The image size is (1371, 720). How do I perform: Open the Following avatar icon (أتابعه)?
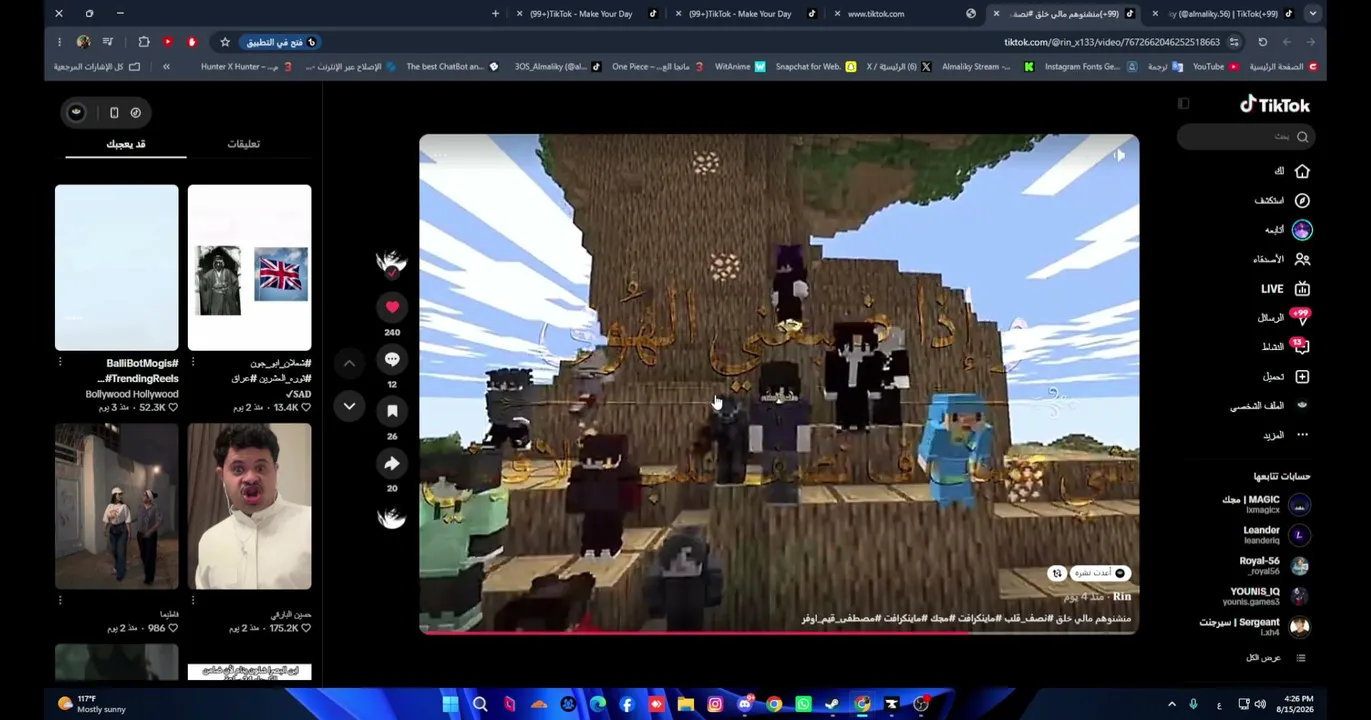click(1302, 230)
